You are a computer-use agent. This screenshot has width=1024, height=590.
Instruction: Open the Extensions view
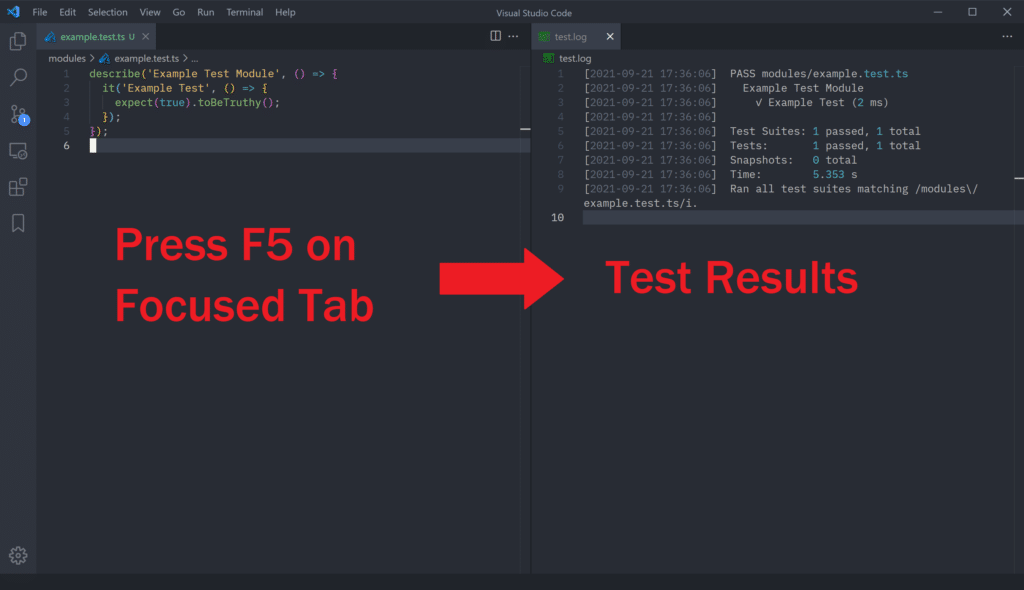point(17,186)
